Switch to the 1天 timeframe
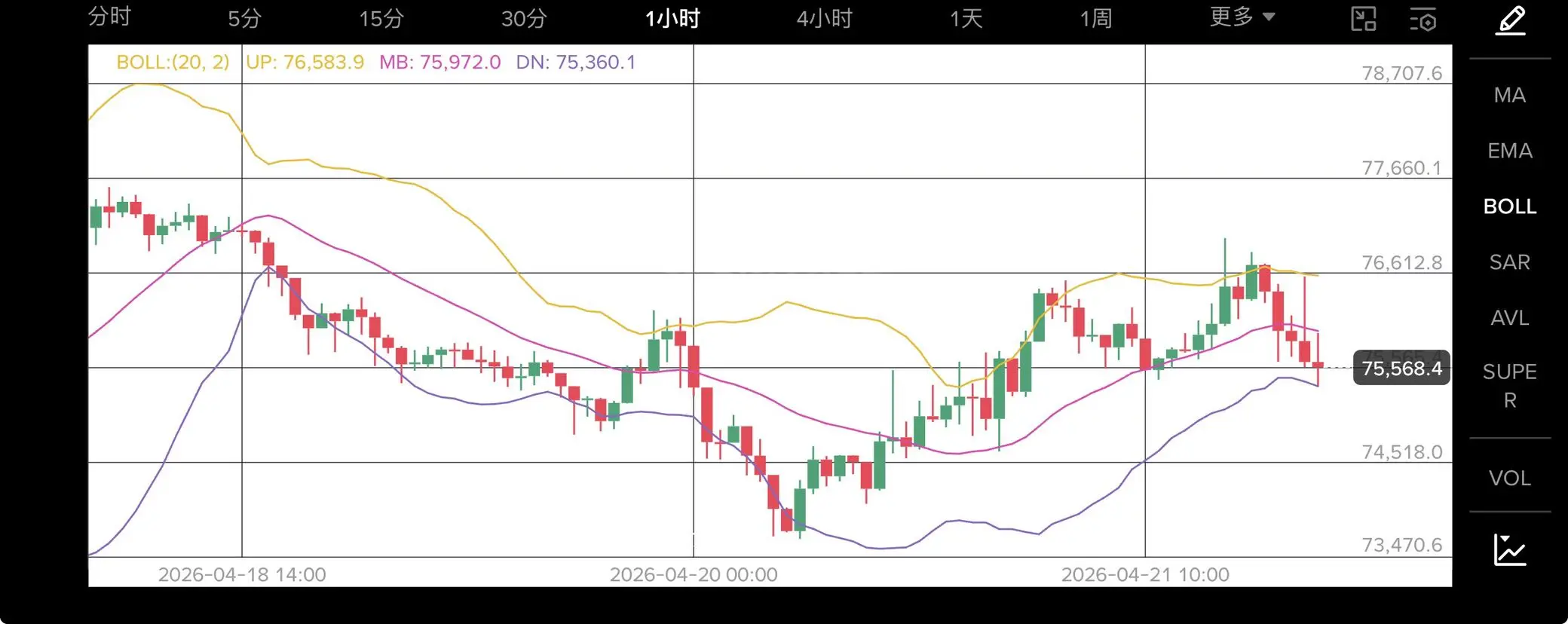The image size is (1568, 624). [x=966, y=19]
